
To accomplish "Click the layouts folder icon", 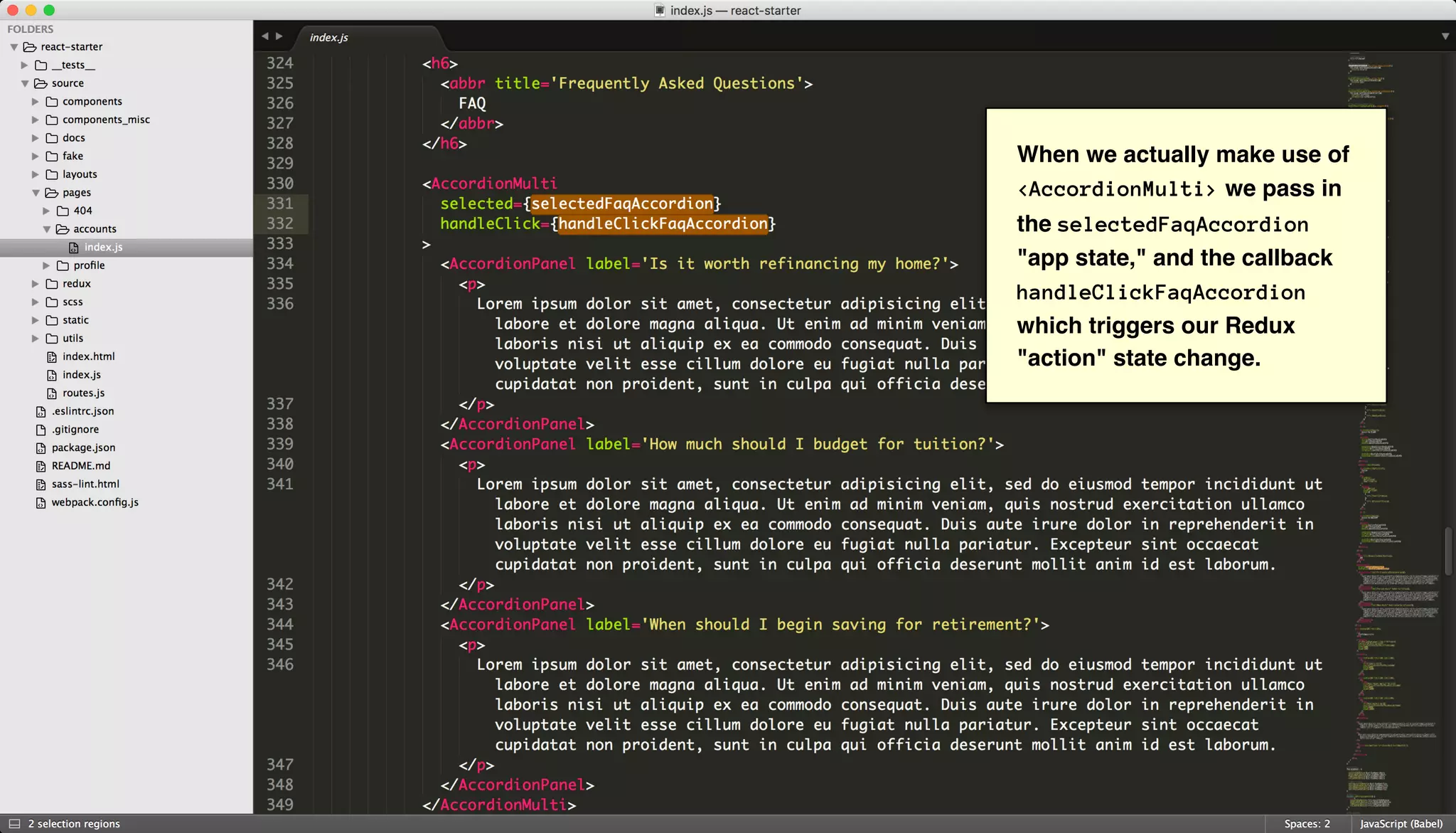I will [x=52, y=174].
